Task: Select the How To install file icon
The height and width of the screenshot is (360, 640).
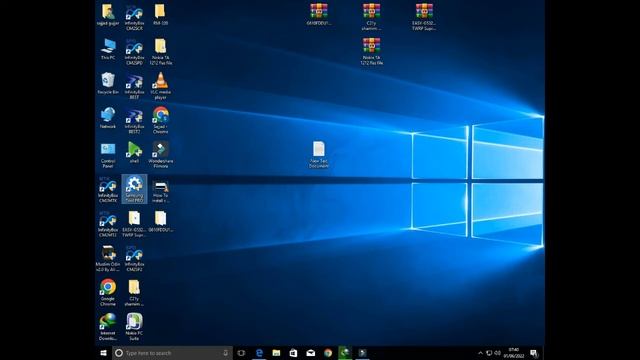Action: coord(160,192)
